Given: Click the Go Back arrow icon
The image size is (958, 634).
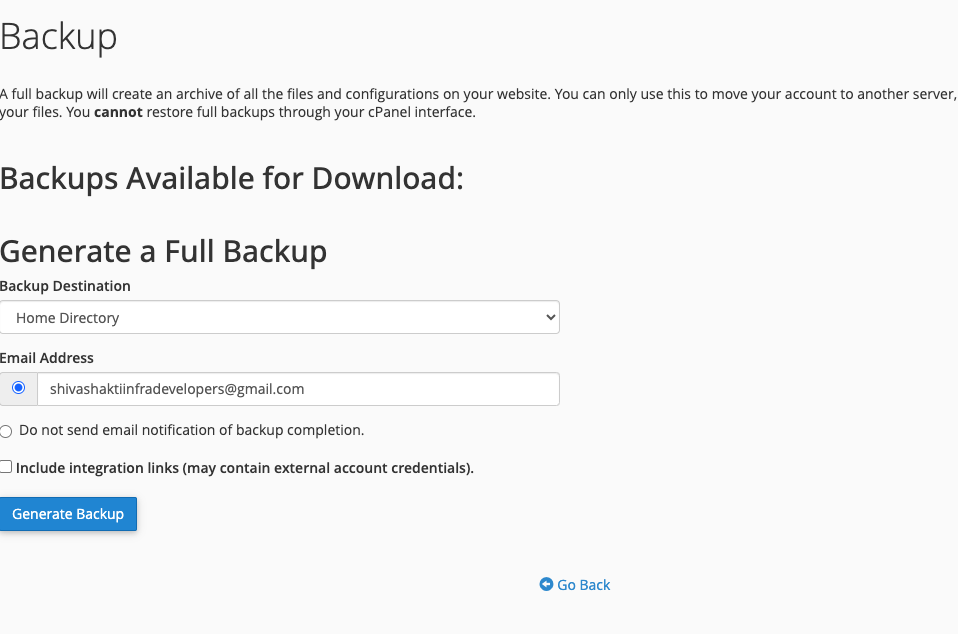Looking at the screenshot, I should (546, 585).
